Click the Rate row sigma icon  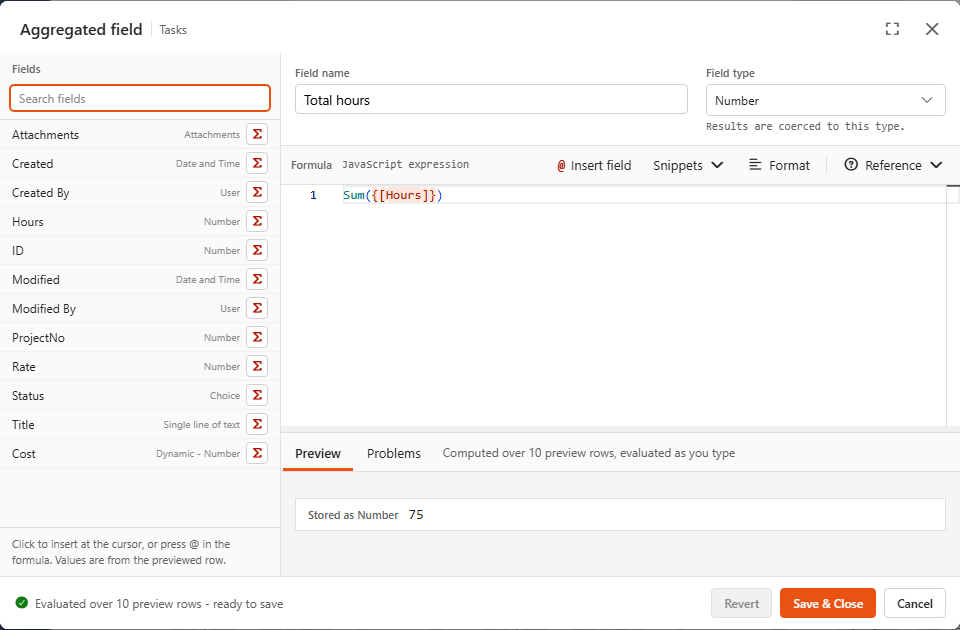[x=257, y=366]
